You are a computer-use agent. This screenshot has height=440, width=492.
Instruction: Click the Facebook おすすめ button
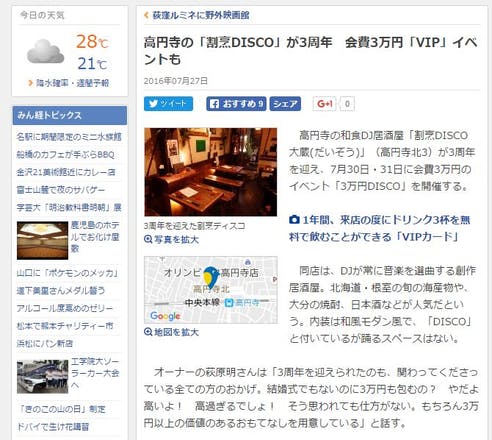coord(236,104)
